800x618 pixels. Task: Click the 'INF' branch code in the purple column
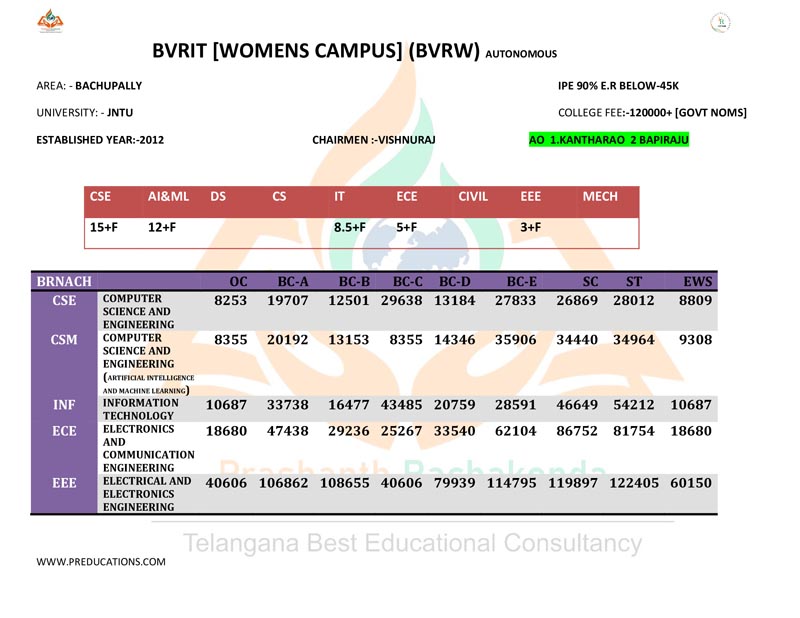click(64, 405)
